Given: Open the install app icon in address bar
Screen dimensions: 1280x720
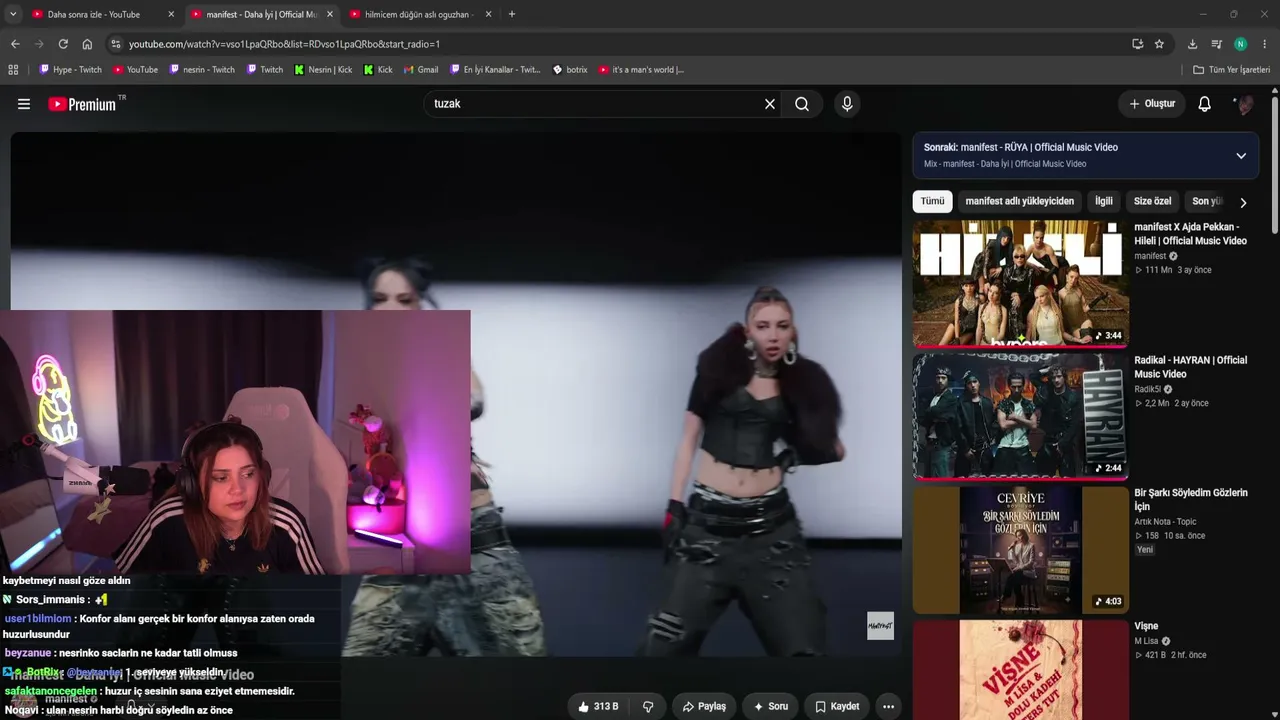Looking at the screenshot, I should pos(1137,44).
